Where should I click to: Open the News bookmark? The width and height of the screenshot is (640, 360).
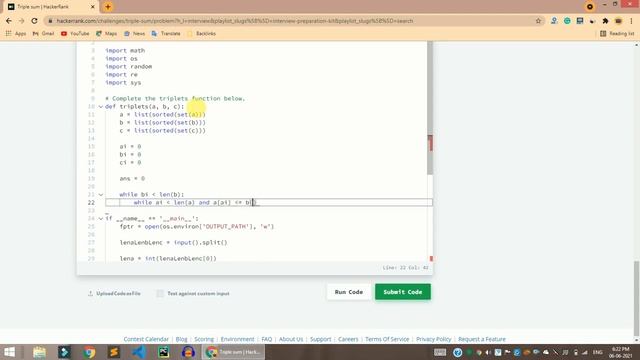tap(134, 33)
